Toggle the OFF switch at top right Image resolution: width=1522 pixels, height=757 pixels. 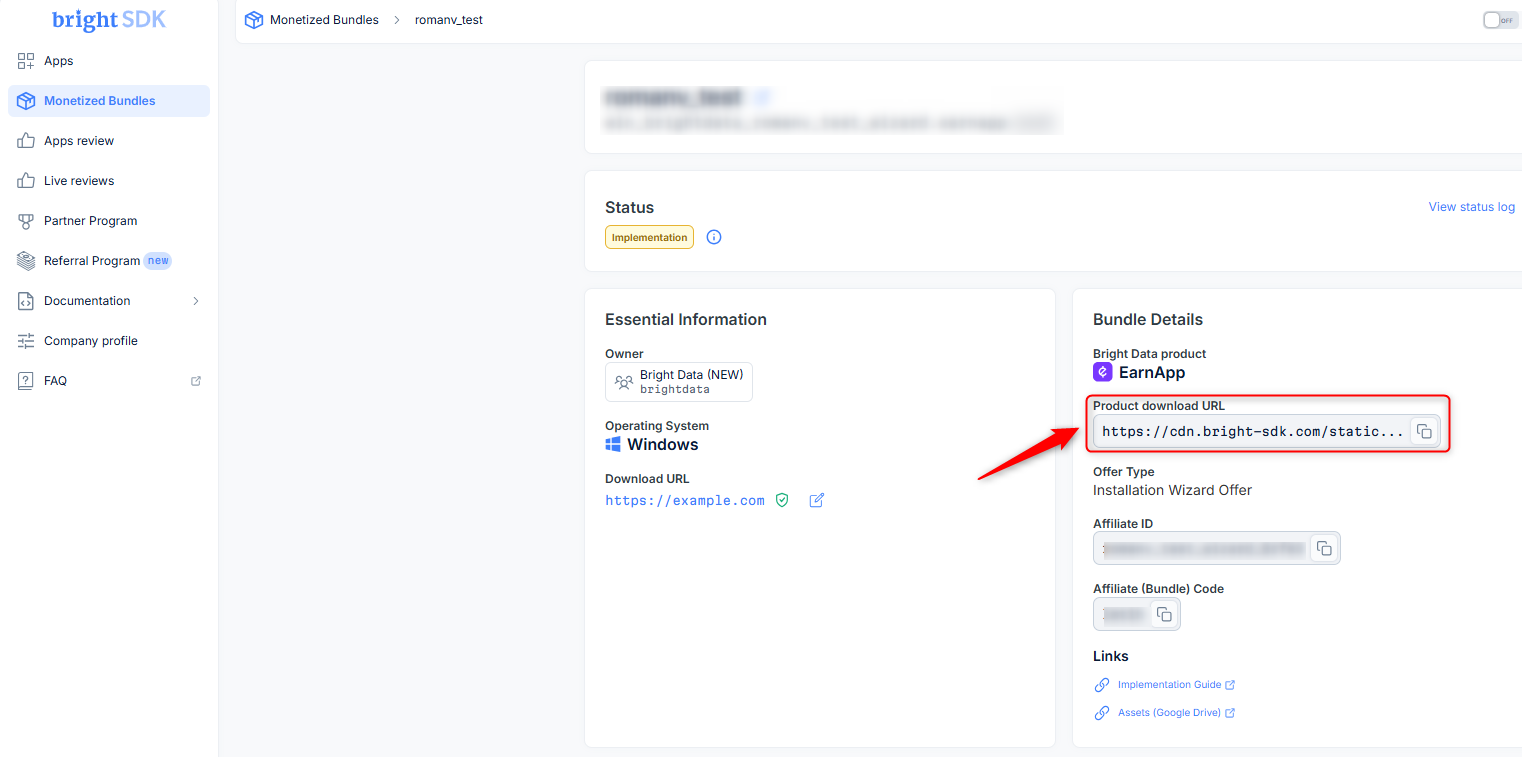point(1500,20)
